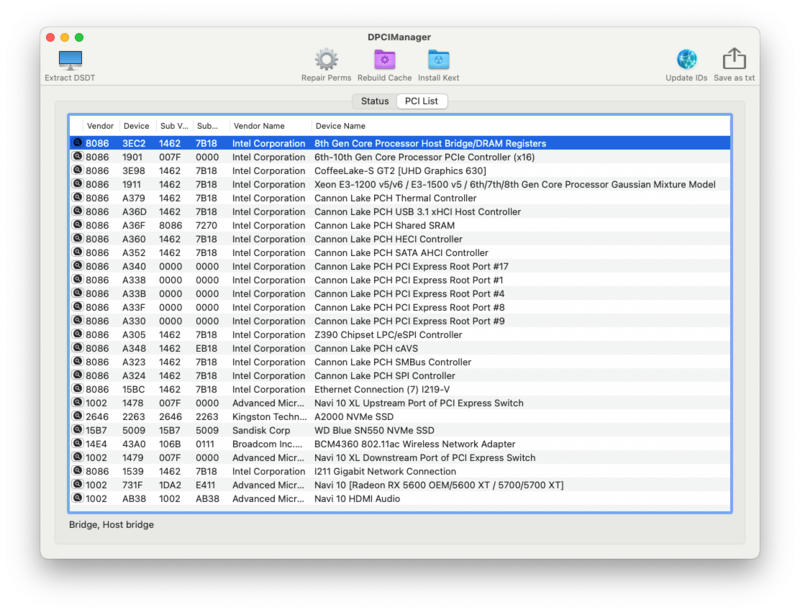Click the Update IDs globe icon
This screenshot has height=612, width=800.
click(x=686, y=60)
